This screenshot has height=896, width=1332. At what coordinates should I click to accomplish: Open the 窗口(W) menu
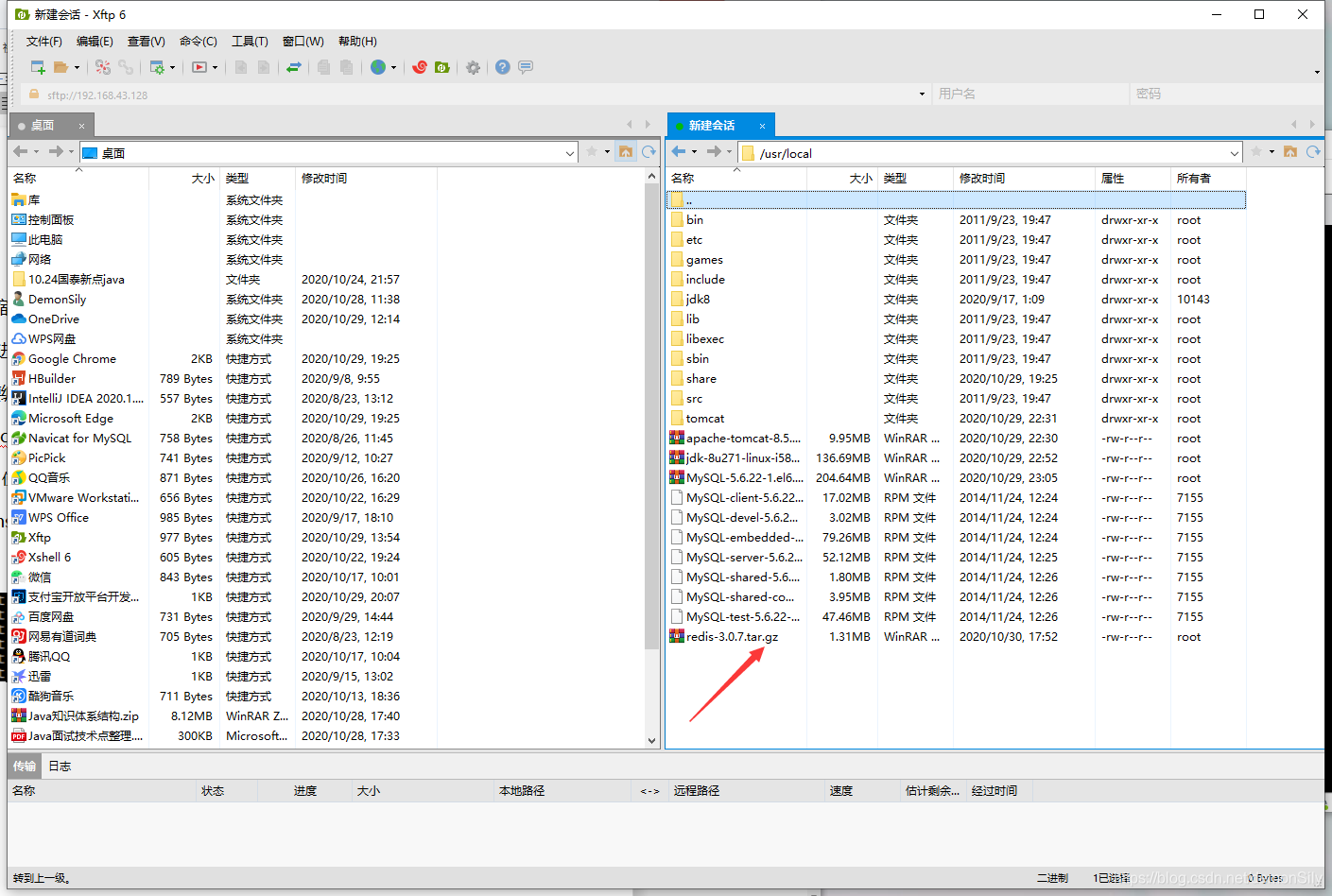pos(303,42)
